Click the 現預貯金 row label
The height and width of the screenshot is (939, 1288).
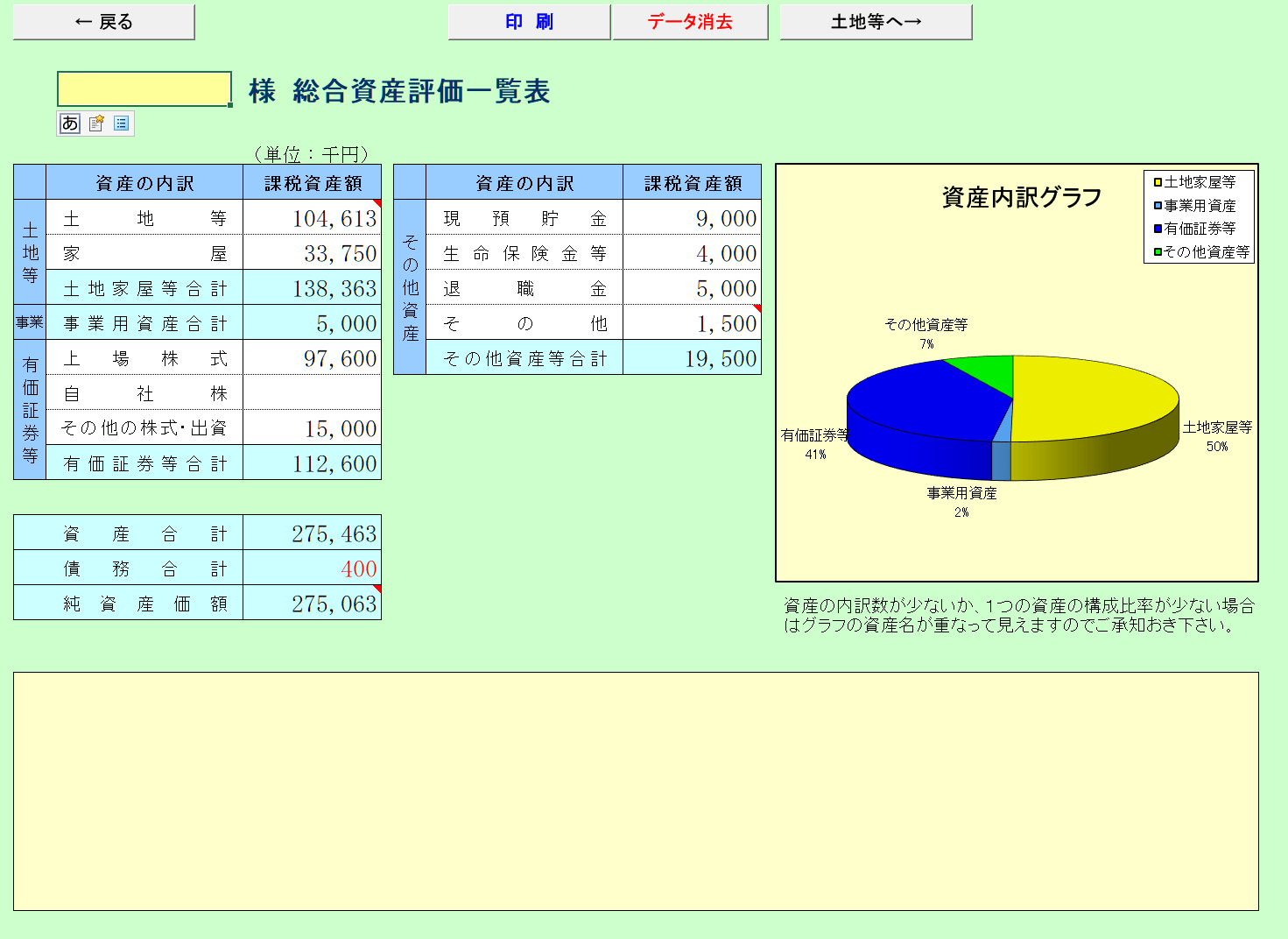pyautogui.click(x=524, y=217)
